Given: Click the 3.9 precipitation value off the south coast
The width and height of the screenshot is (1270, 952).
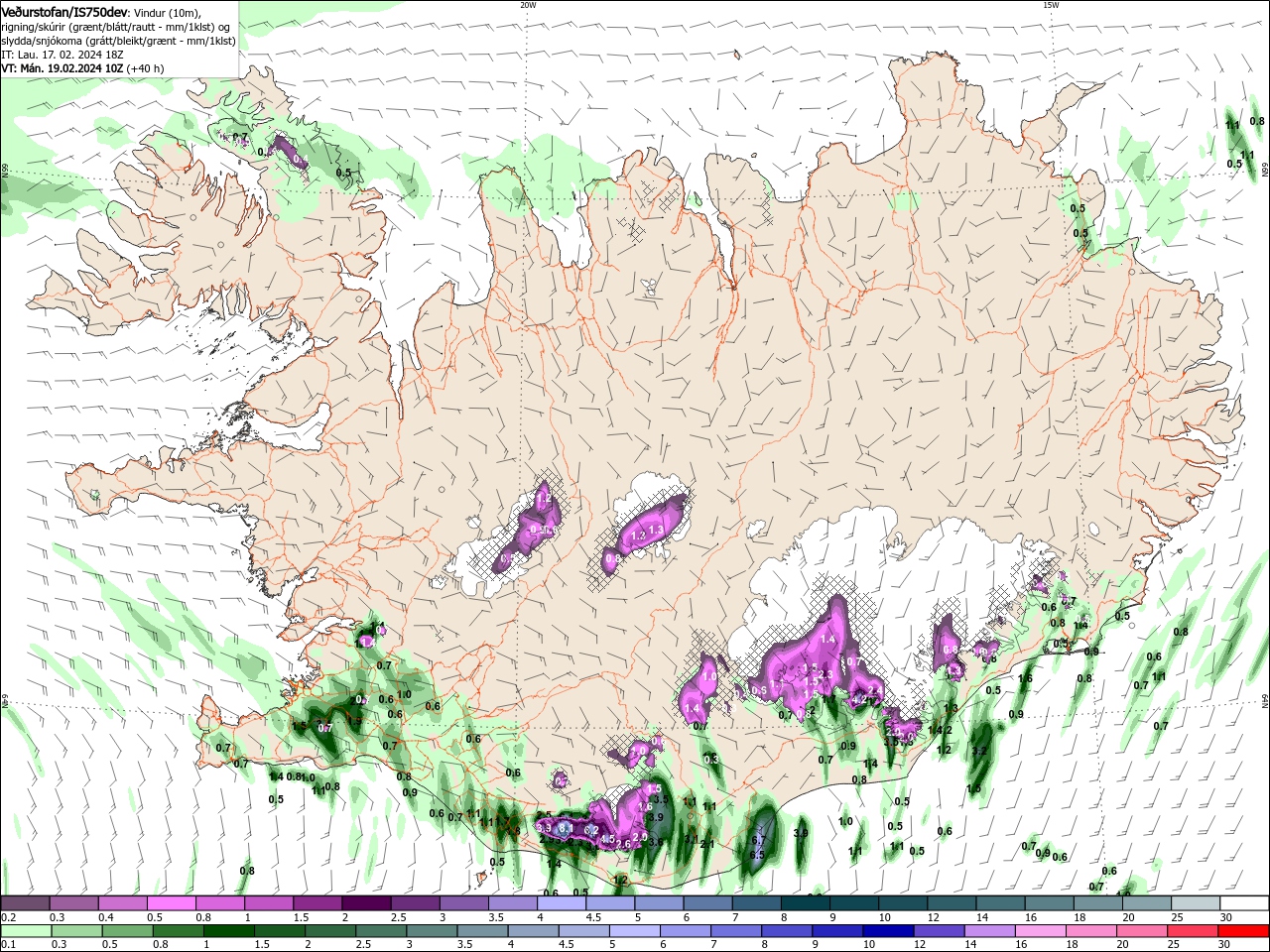Looking at the screenshot, I should [801, 833].
